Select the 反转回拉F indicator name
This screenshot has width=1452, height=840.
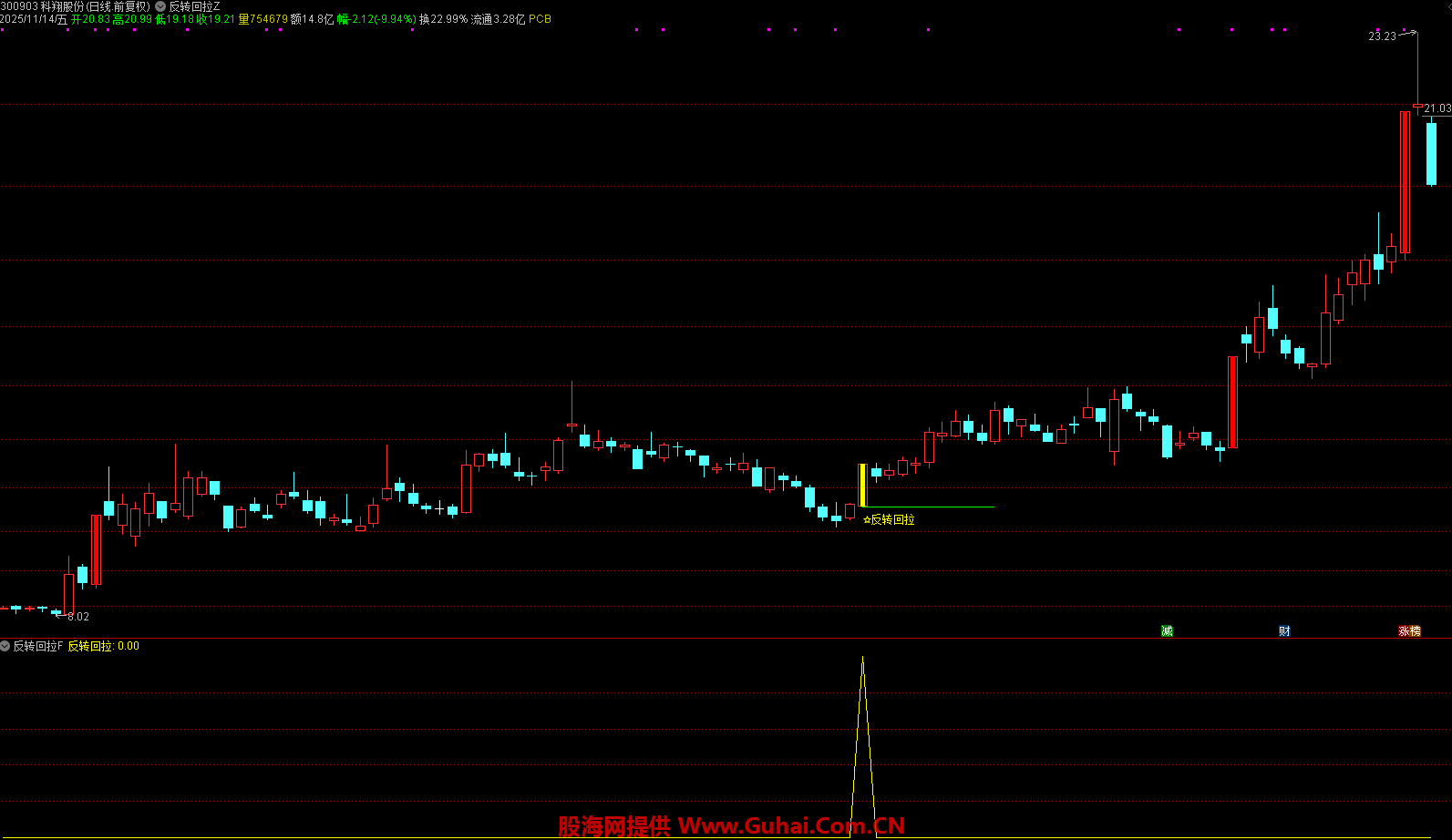pos(37,646)
